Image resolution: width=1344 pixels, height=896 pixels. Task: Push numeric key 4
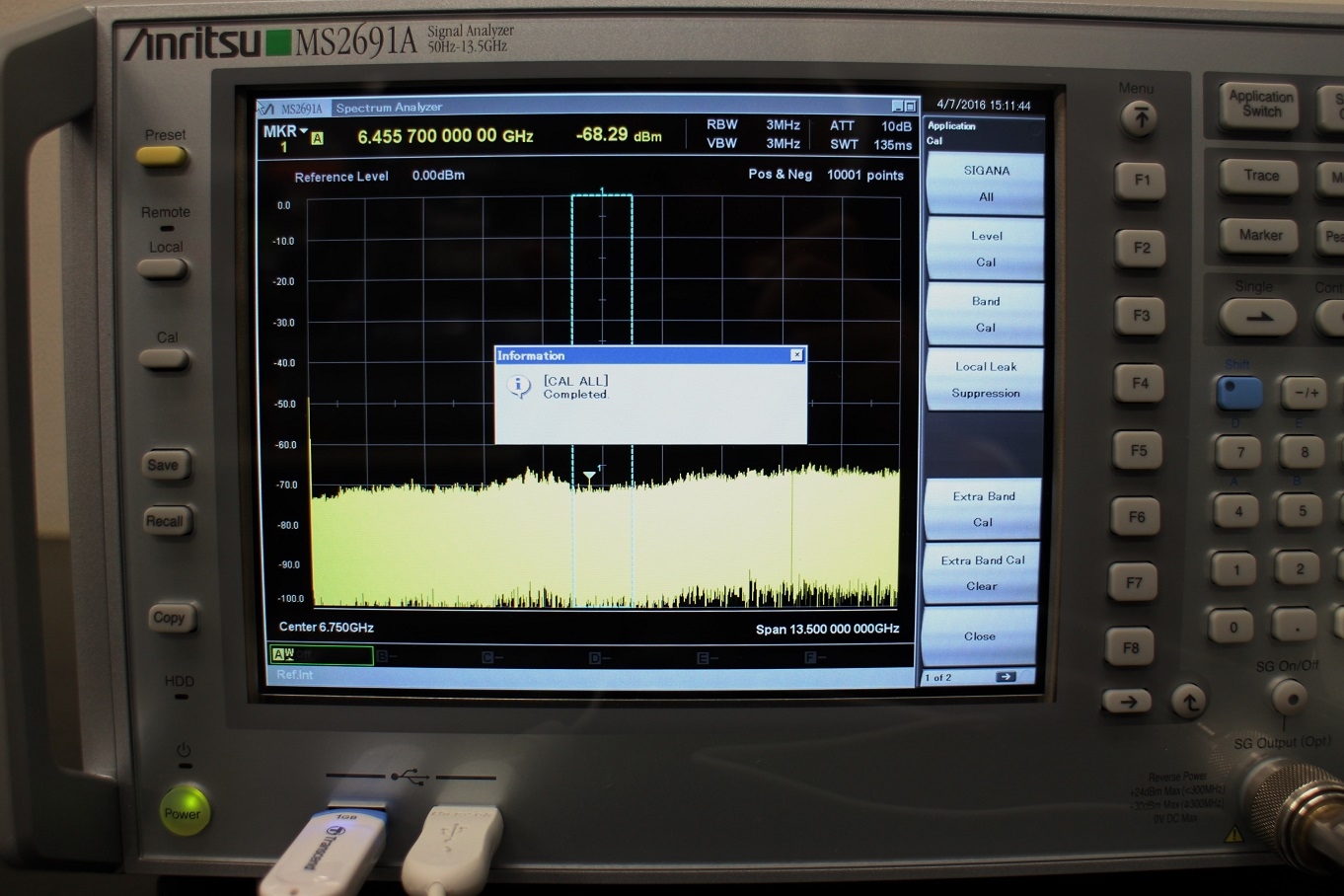point(1237,511)
